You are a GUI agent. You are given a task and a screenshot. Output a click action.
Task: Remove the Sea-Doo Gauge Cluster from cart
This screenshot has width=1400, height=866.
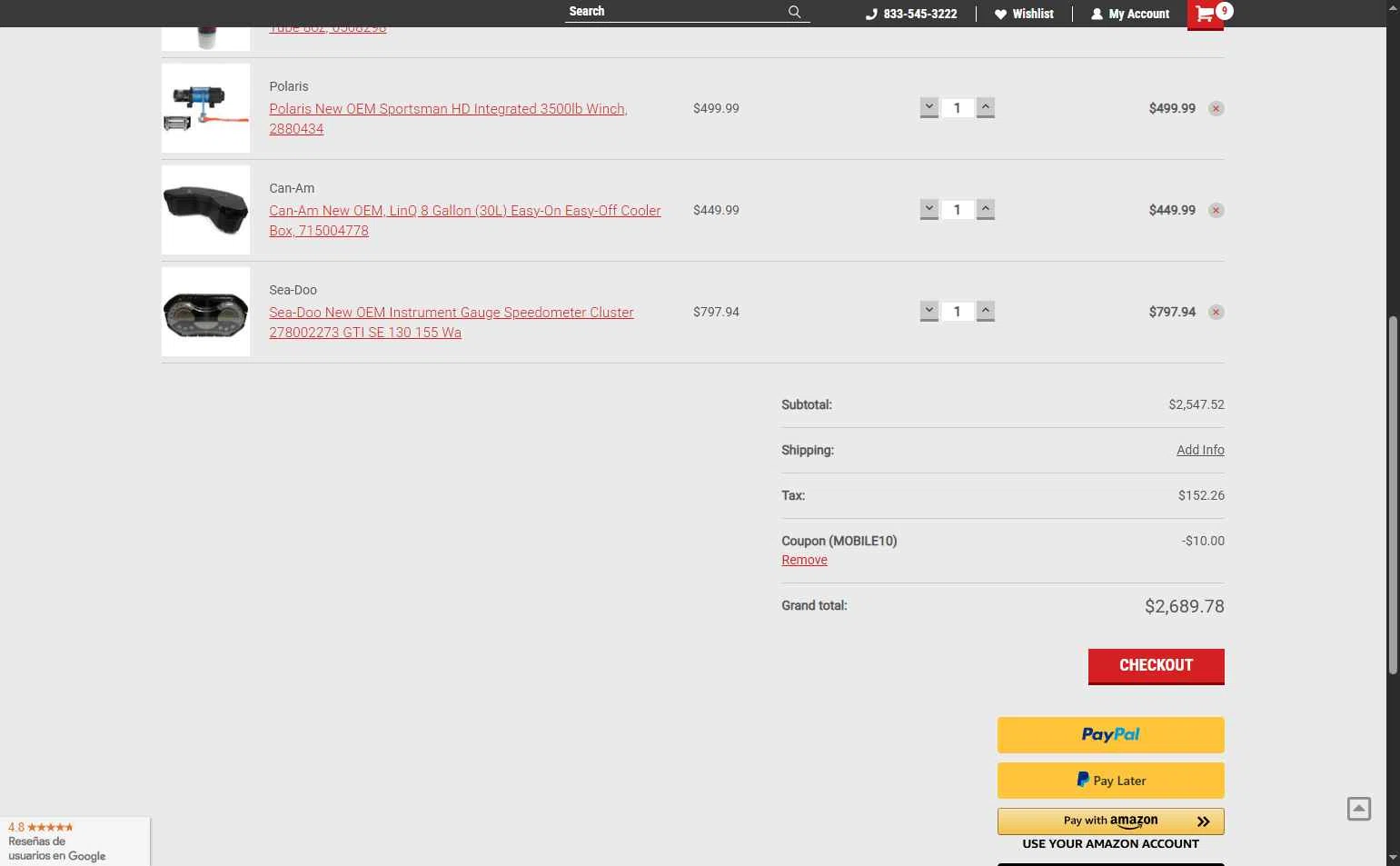tap(1216, 312)
